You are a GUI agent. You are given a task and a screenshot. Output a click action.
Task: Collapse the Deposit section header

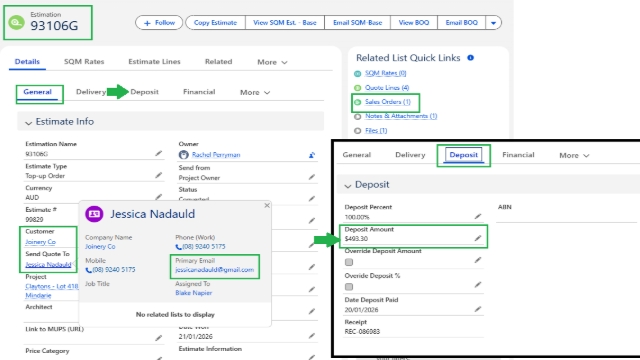pyautogui.click(x=348, y=186)
